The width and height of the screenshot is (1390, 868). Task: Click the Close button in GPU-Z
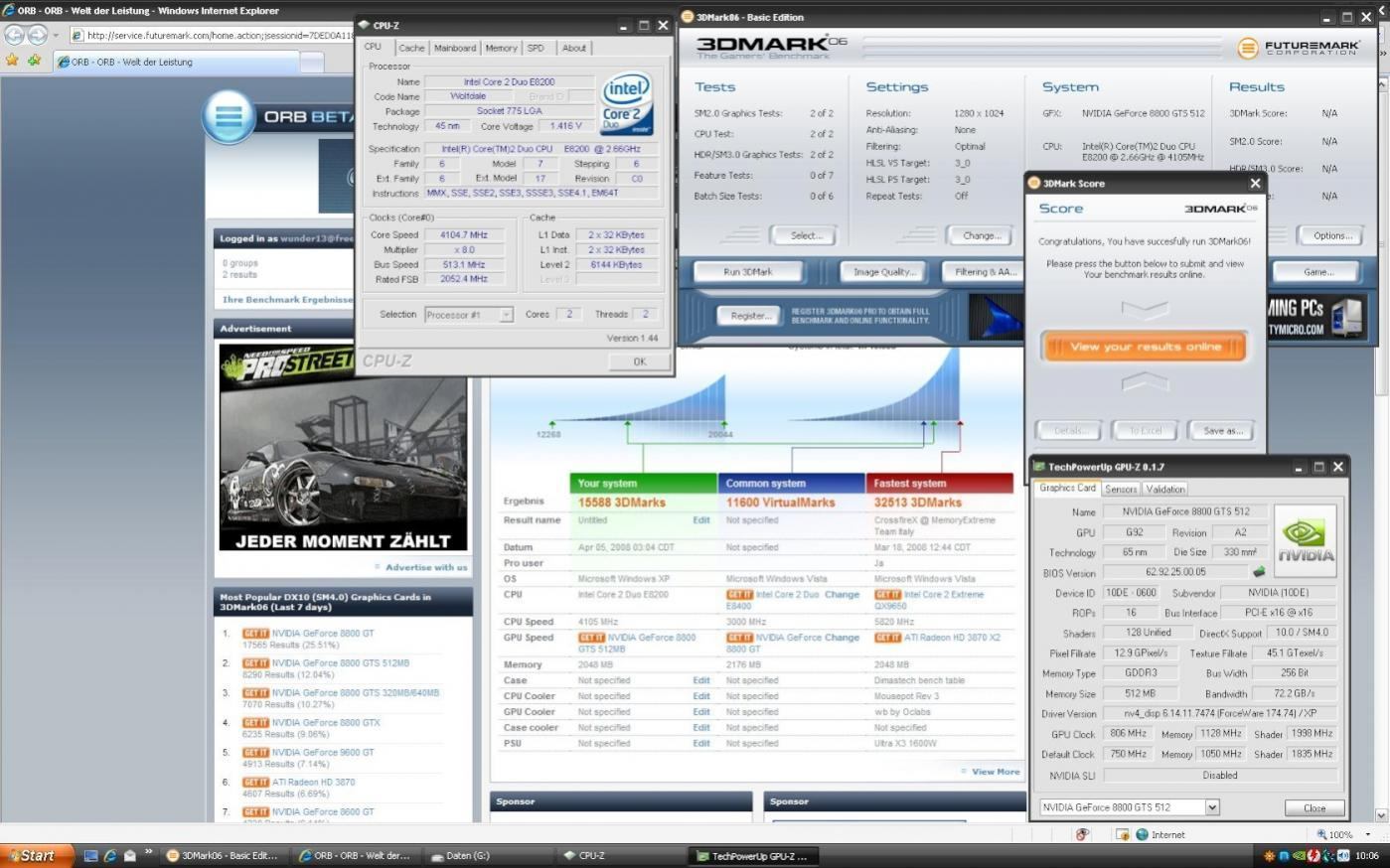[x=1314, y=808]
